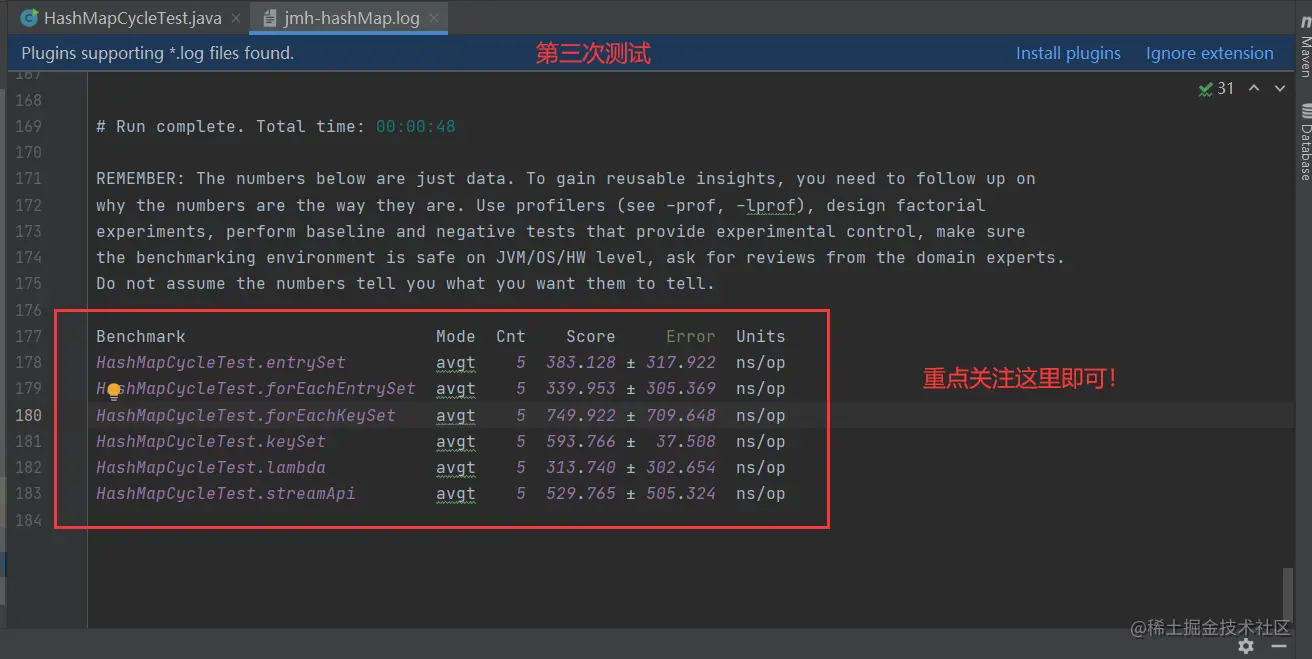Click the score value 313.740
This screenshot has width=1312, height=659.
[x=581, y=467]
